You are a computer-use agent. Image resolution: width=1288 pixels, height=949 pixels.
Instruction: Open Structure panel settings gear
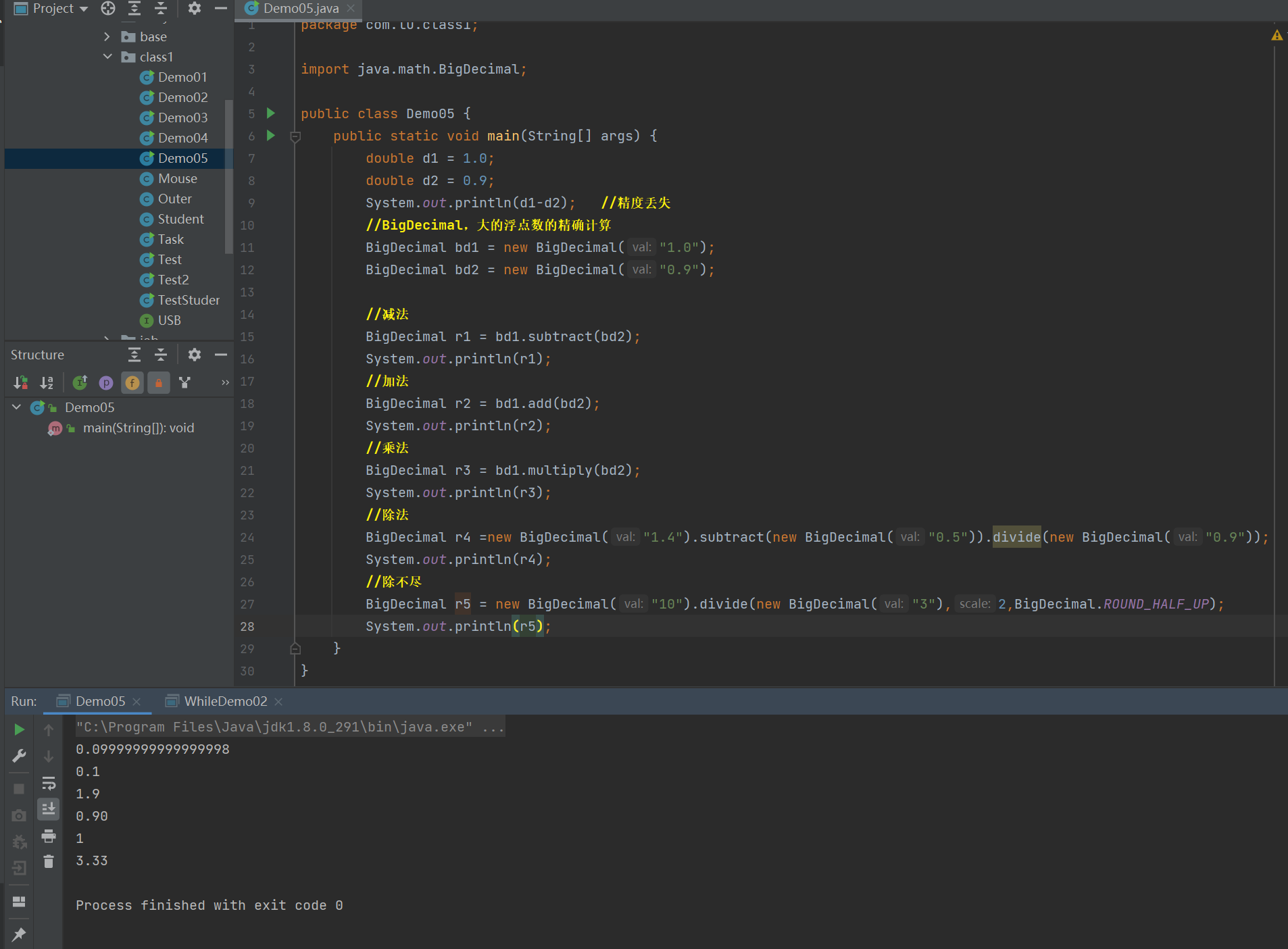[x=195, y=355]
